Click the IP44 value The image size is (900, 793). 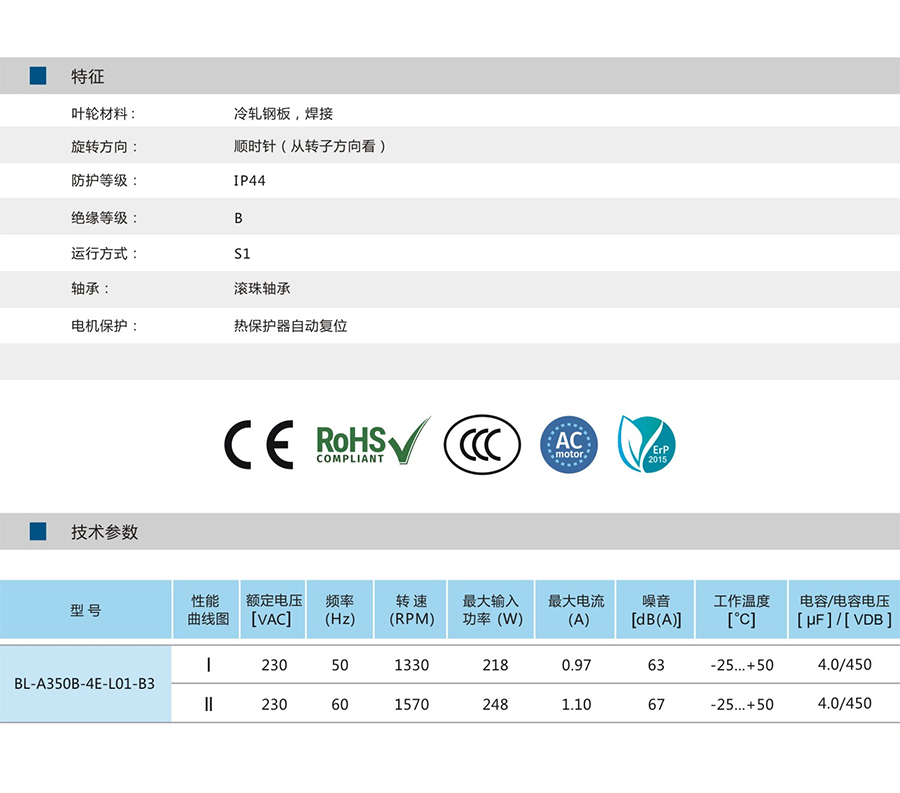[250, 181]
